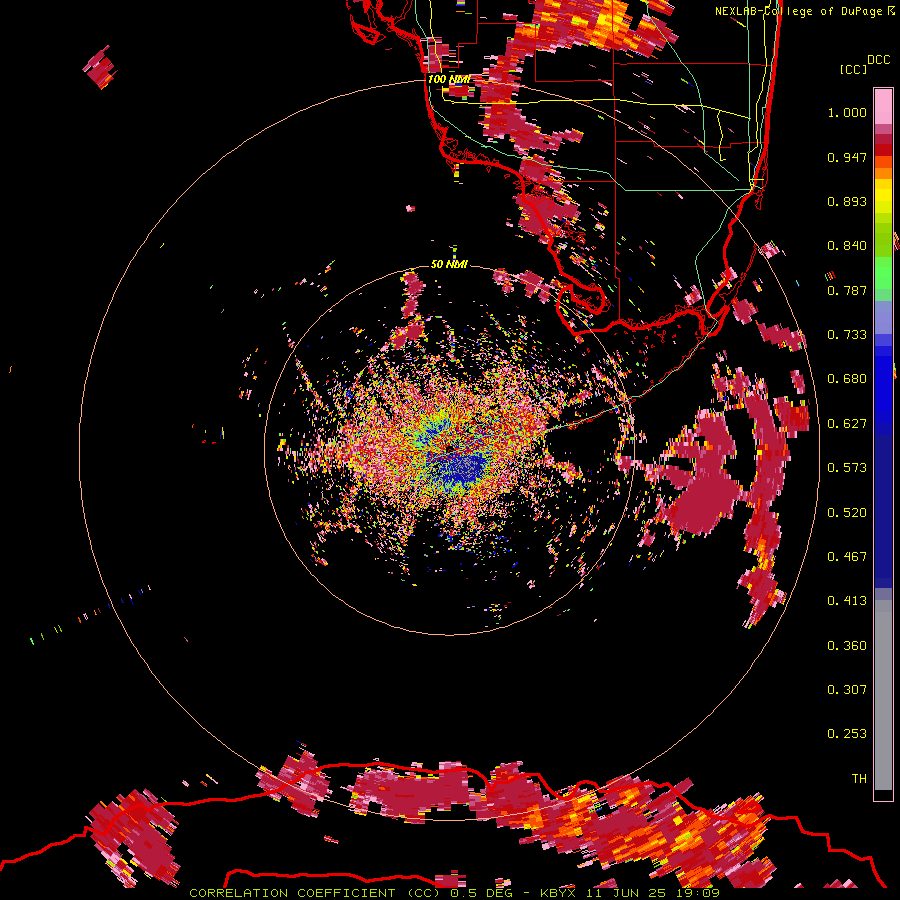Select the DCC label above color scale

[x=878, y=60]
